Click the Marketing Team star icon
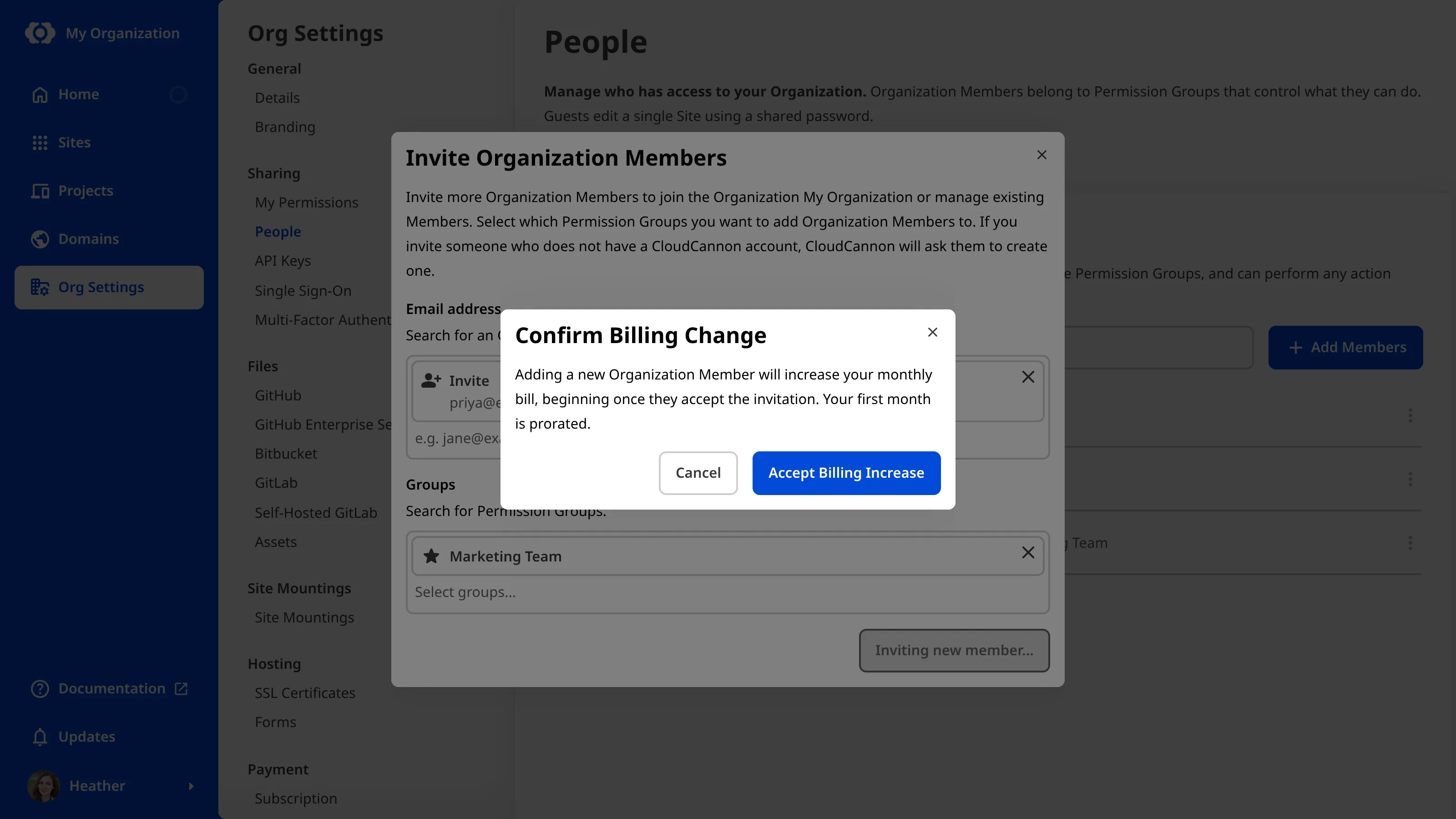The height and width of the screenshot is (819, 1456). coord(431,556)
